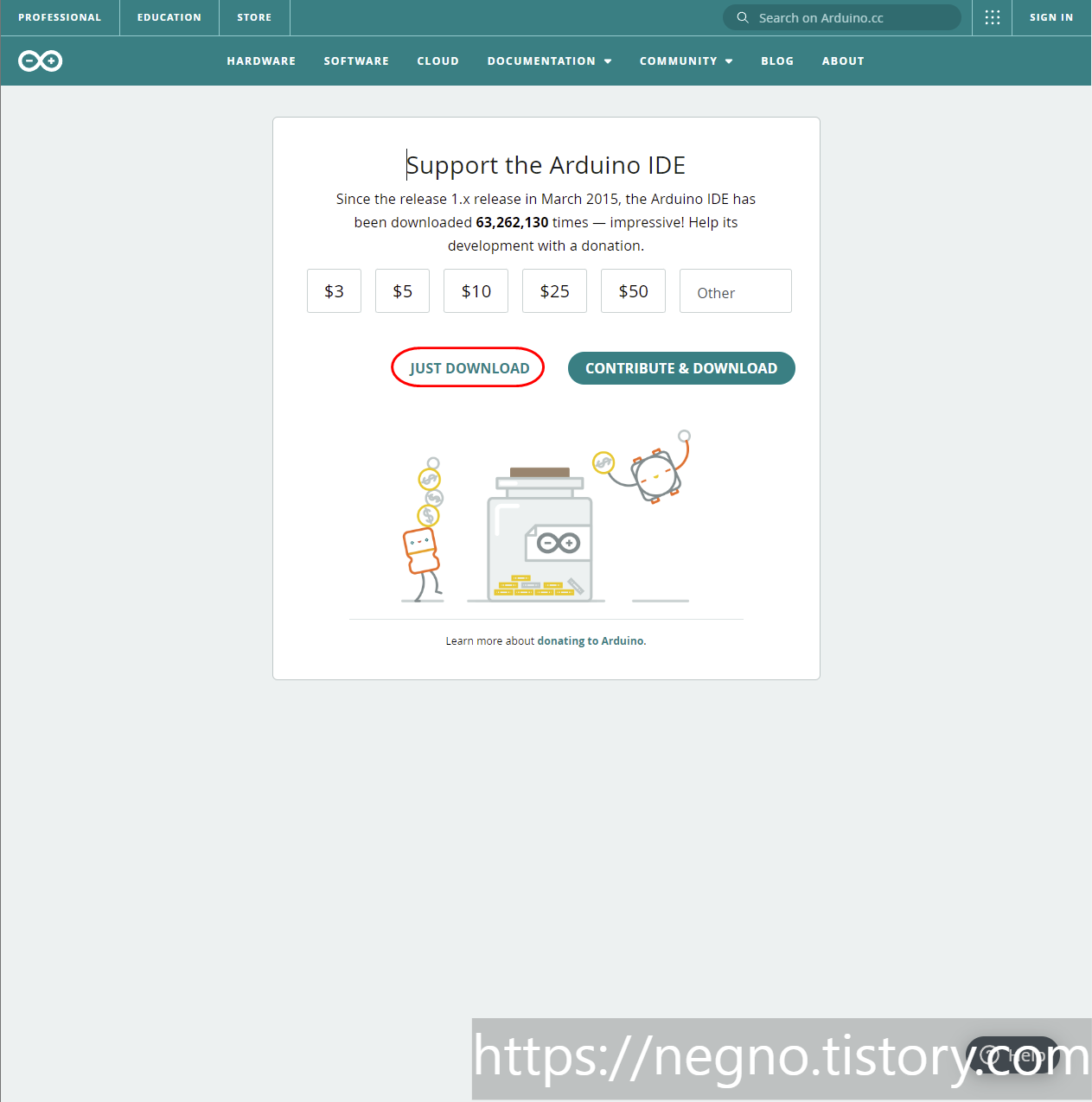Open the Store tab
The width and height of the screenshot is (1092, 1102).
point(254,17)
